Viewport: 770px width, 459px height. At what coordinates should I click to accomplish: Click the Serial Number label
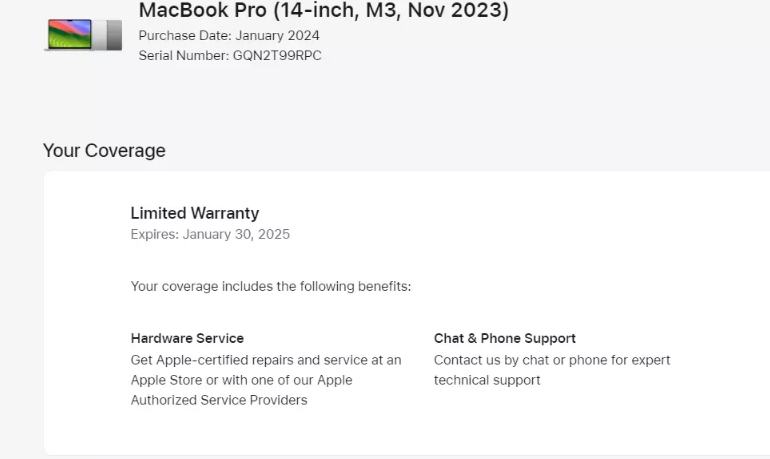click(x=183, y=55)
